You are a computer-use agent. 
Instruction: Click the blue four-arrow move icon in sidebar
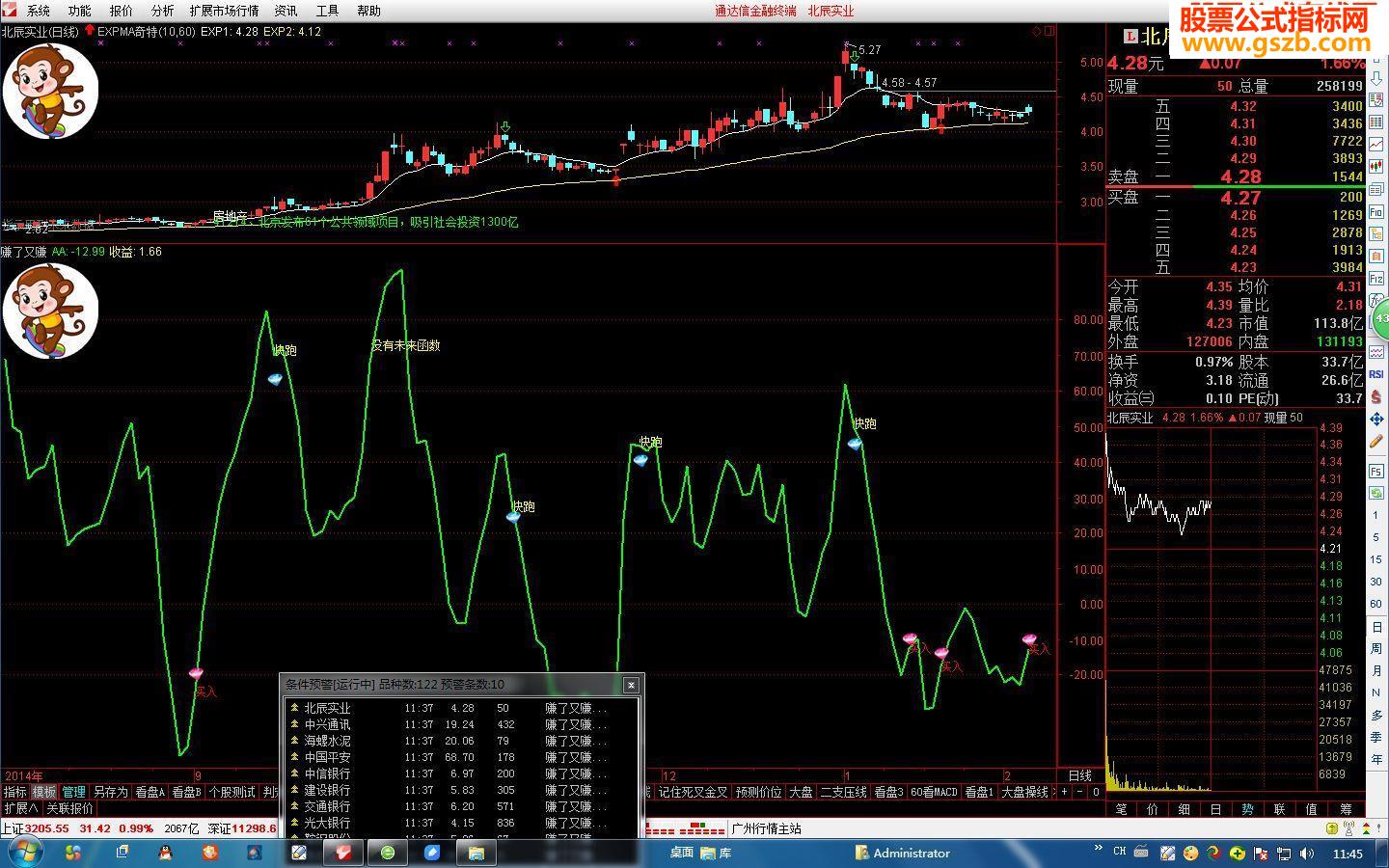[x=1376, y=420]
